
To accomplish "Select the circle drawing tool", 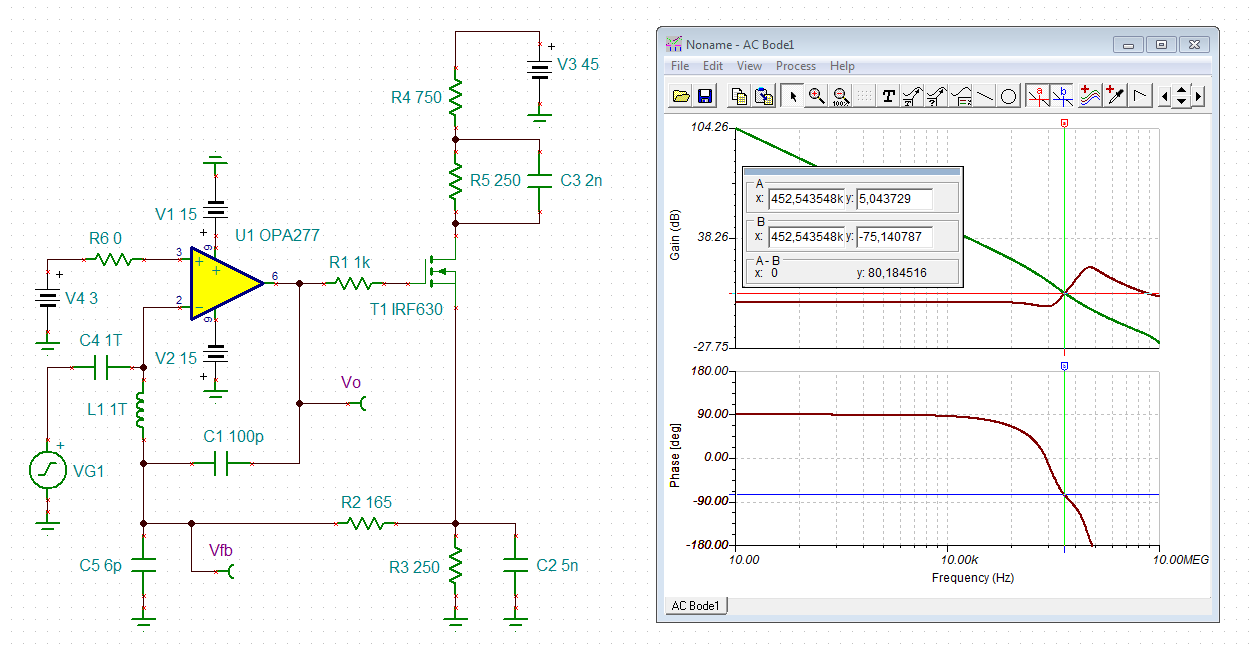I will click(x=1009, y=96).
